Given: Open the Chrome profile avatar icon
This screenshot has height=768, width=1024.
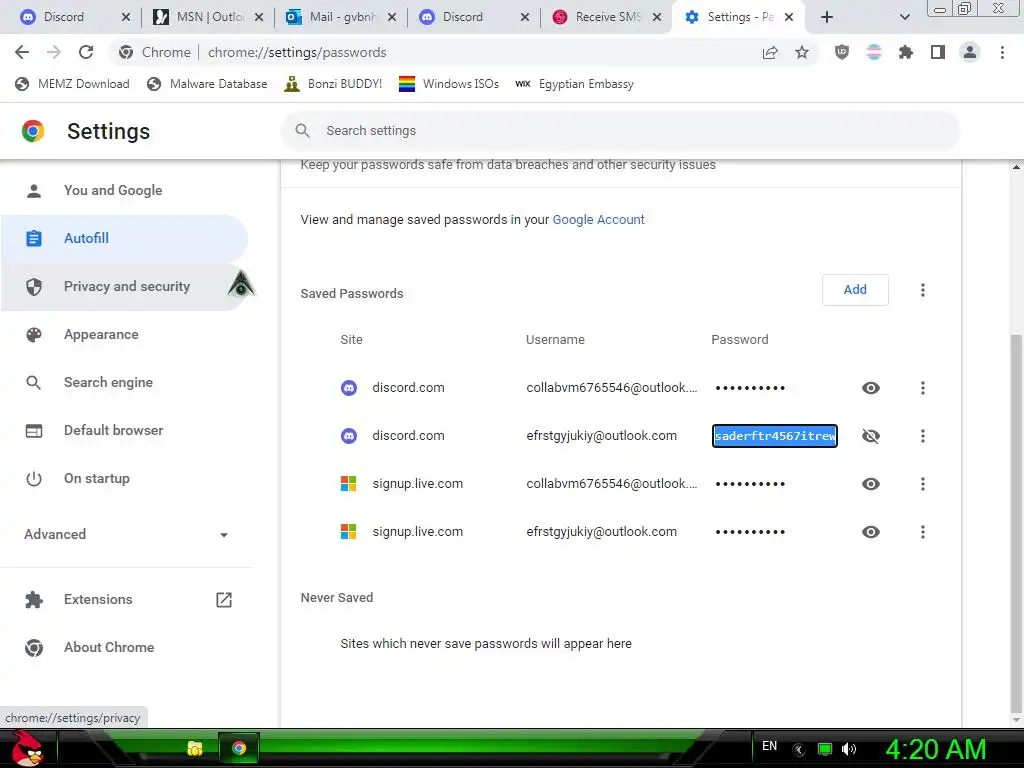Looking at the screenshot, I should (970, 52).
